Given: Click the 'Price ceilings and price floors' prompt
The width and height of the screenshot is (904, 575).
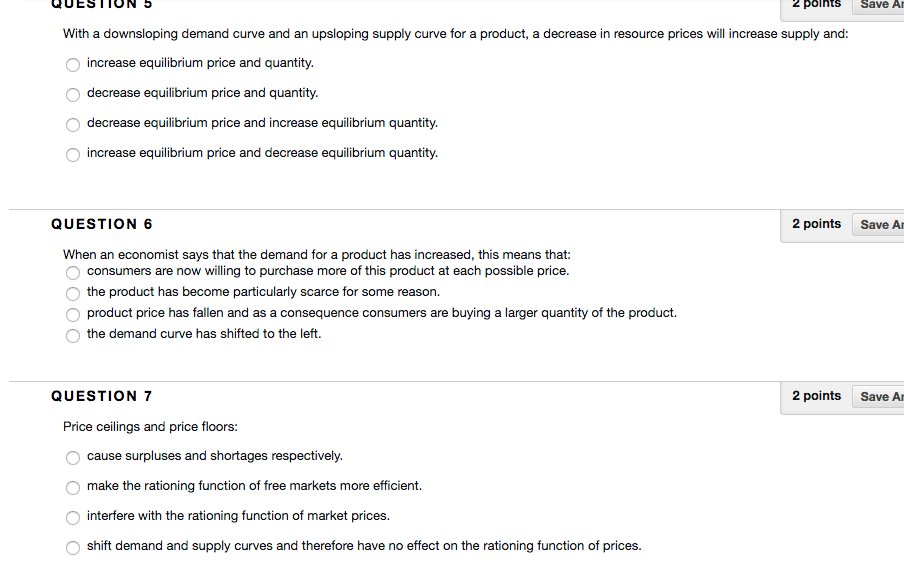Looking at the screenshot, I should click(x=150, y=427).
